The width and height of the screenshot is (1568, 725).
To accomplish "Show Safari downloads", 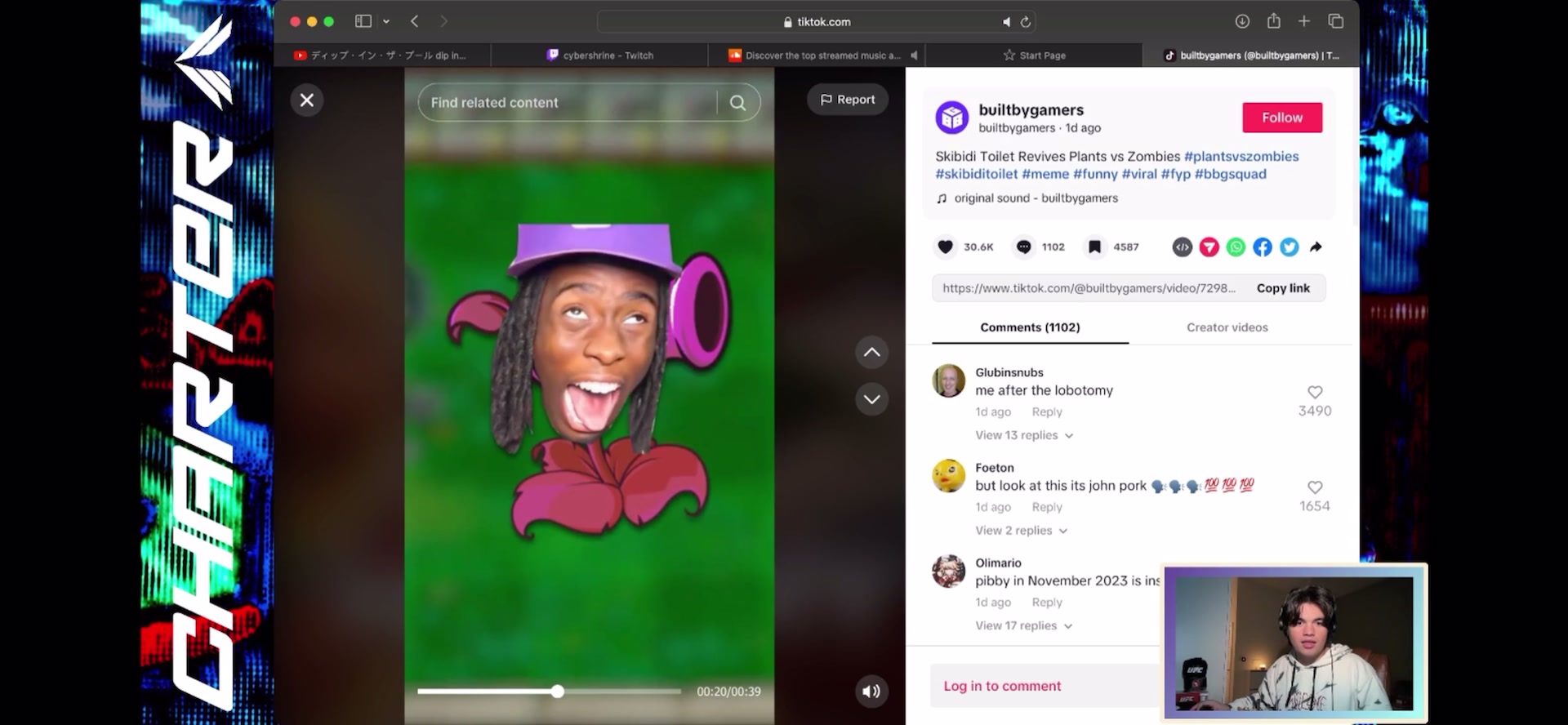I will click(x=1242, y=21).
